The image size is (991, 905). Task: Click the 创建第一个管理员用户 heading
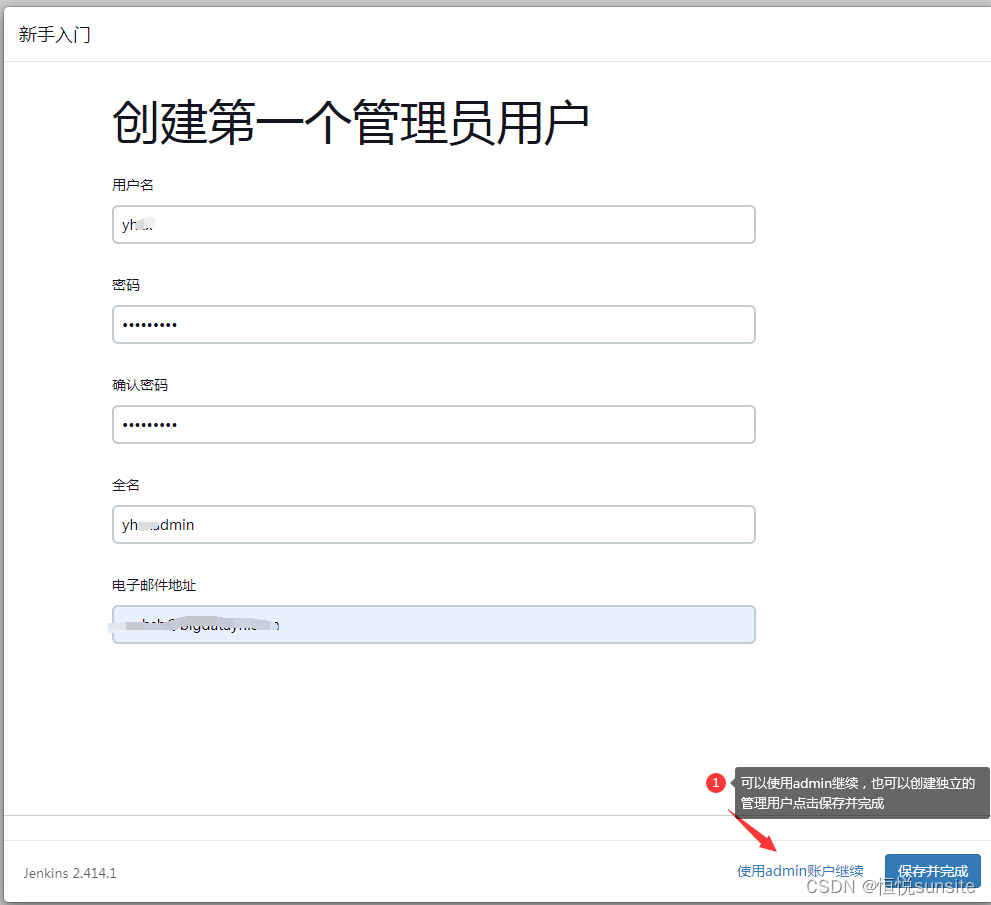351,118
